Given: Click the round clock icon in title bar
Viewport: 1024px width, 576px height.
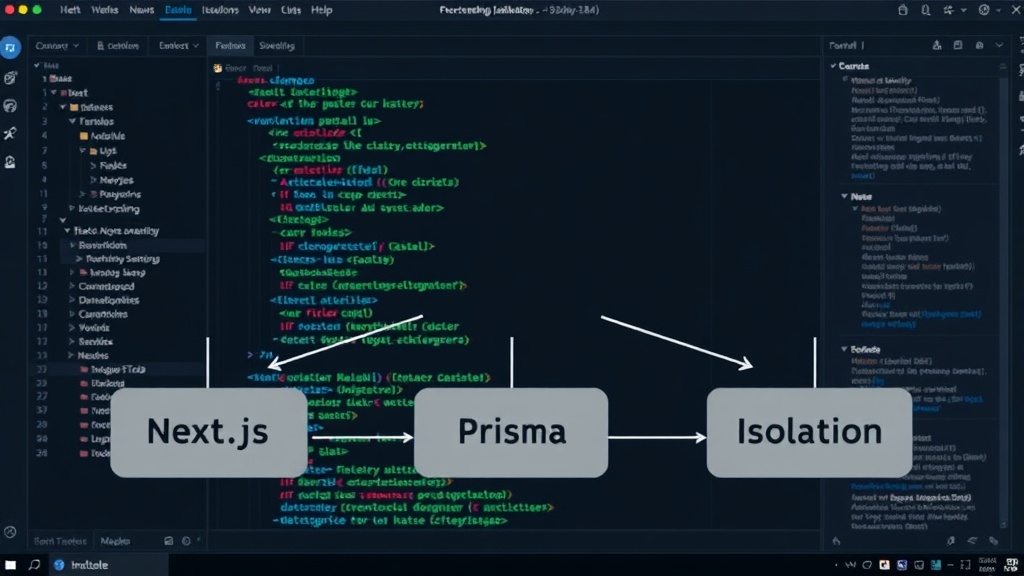Looking at the screenshot, I should [x=984, y=10].
